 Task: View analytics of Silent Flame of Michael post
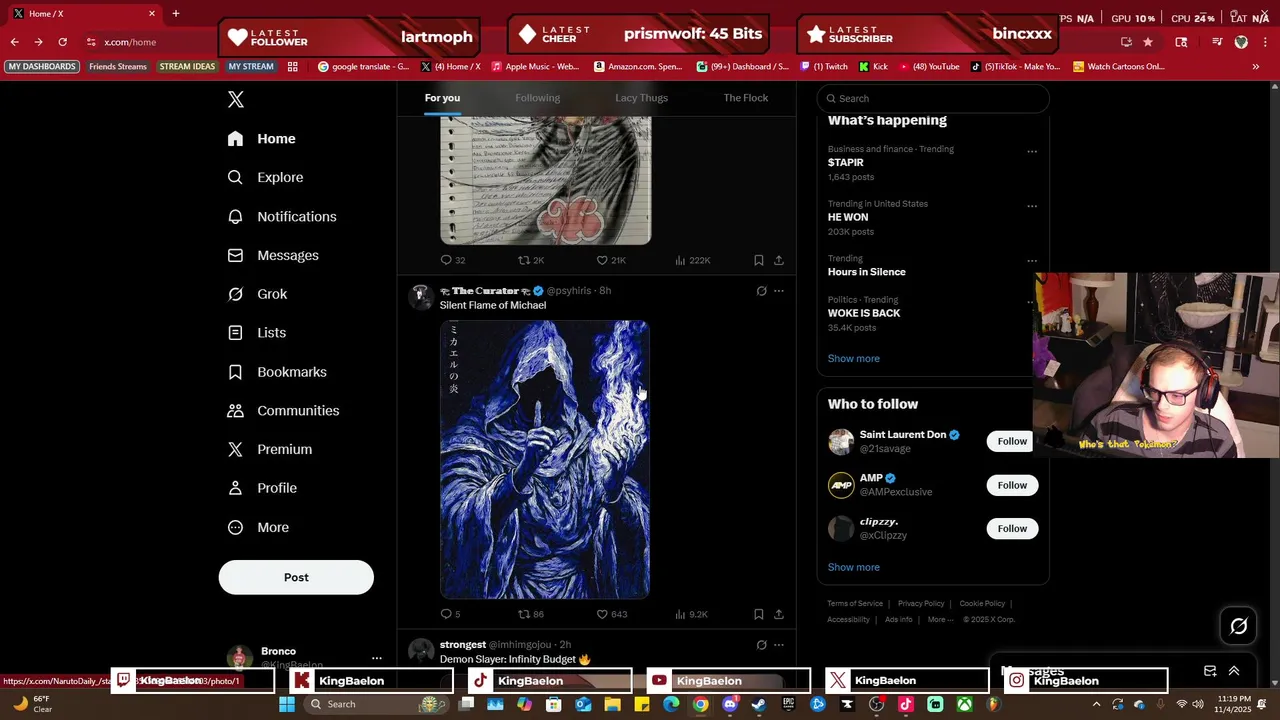click(x=691, y=614)
